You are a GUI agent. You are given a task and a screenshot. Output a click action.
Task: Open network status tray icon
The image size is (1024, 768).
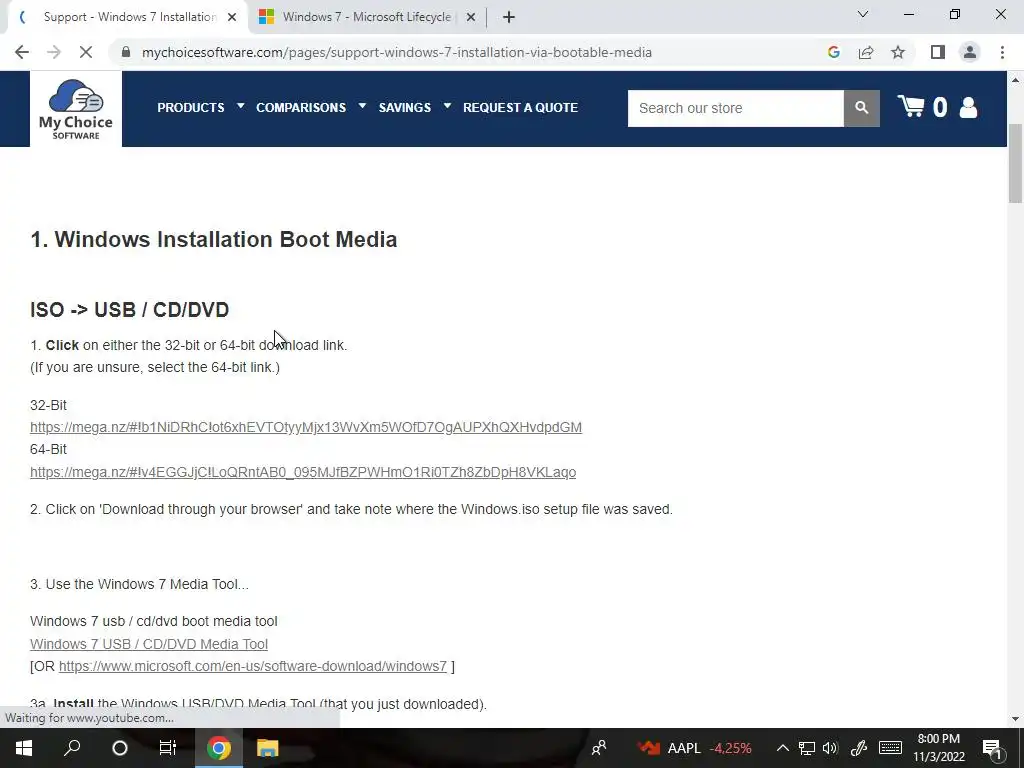pos(807,748)
